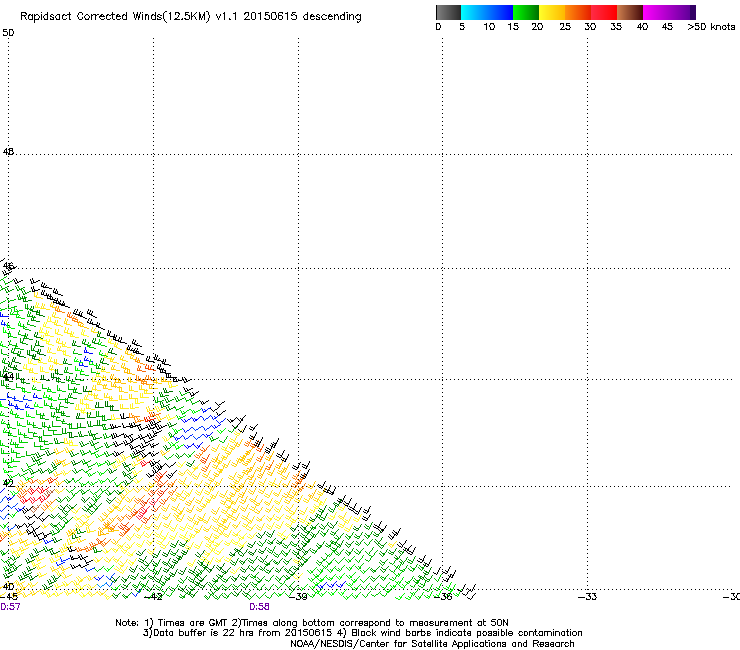This screenshot has height=650, width=740.
Task: Click the Rapidscat Corrected Winds title text
Action: tap(191, 17)
